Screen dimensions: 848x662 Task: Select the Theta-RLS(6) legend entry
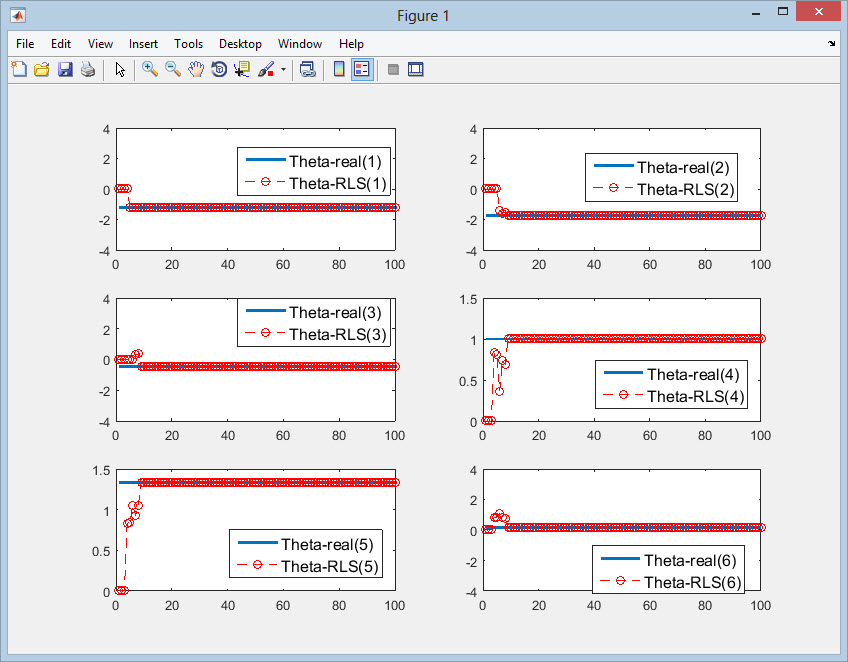671,582
